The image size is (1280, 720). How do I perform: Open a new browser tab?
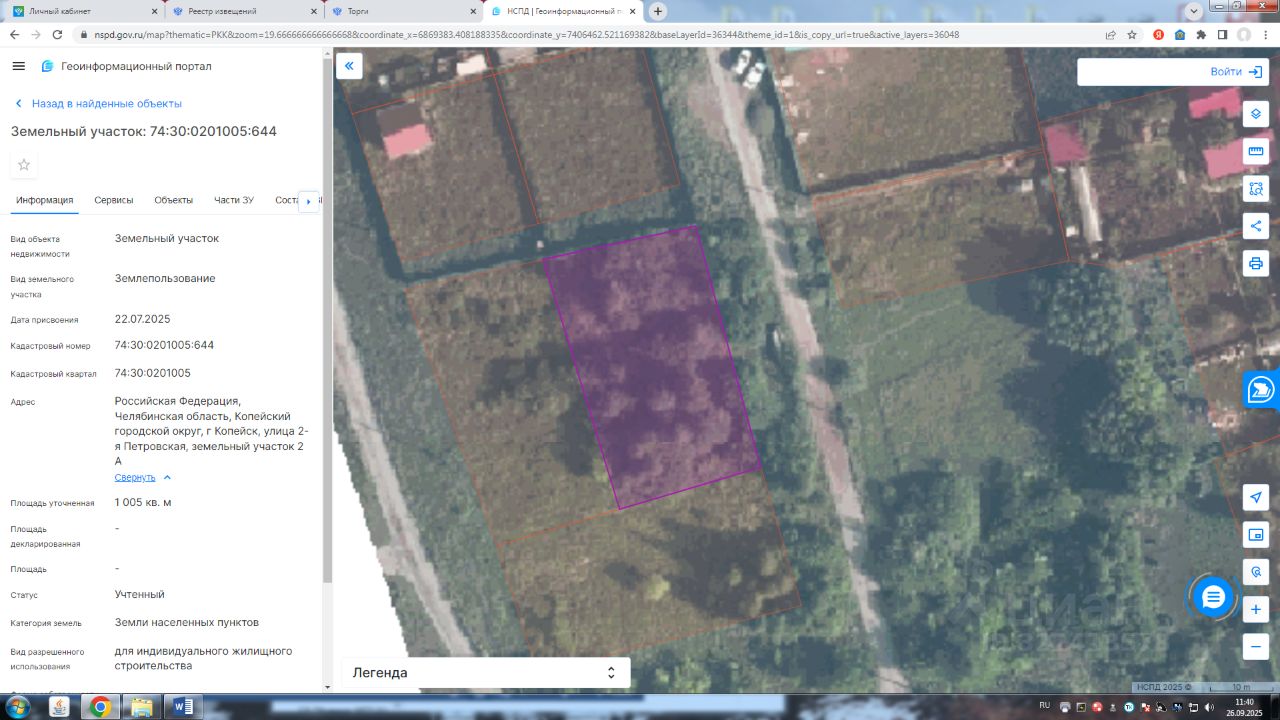click(658, 11)
